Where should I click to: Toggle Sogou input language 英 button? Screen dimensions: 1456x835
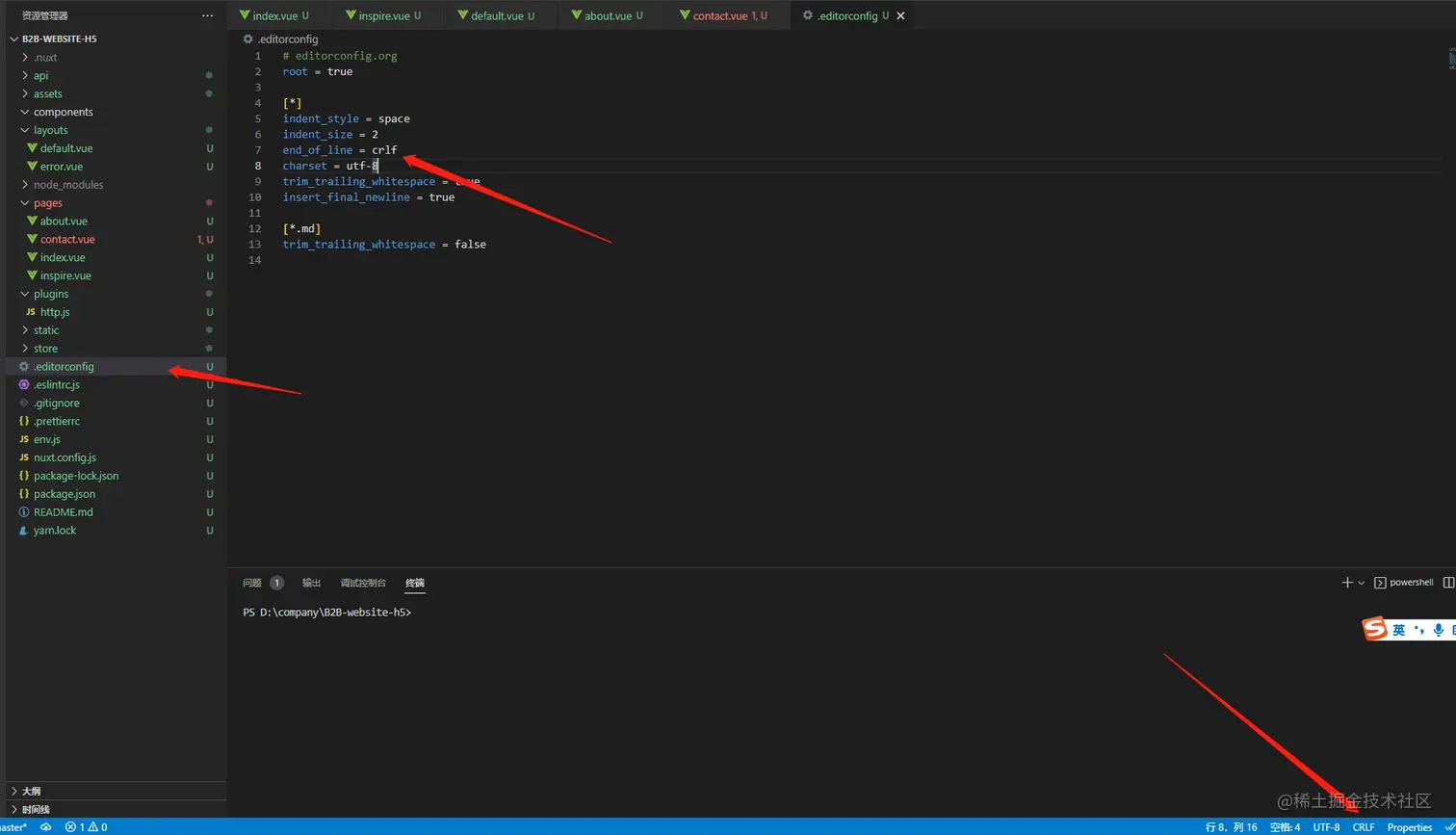point(1398,630)
